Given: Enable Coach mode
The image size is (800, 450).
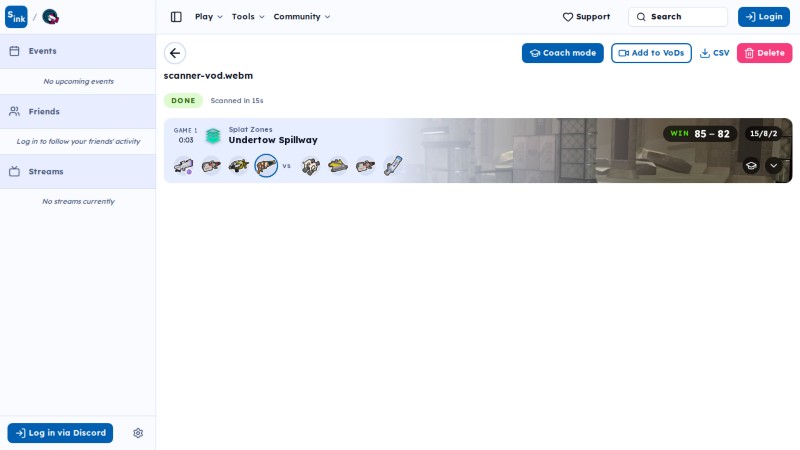Looking at the screenshot, I should 562,53.
